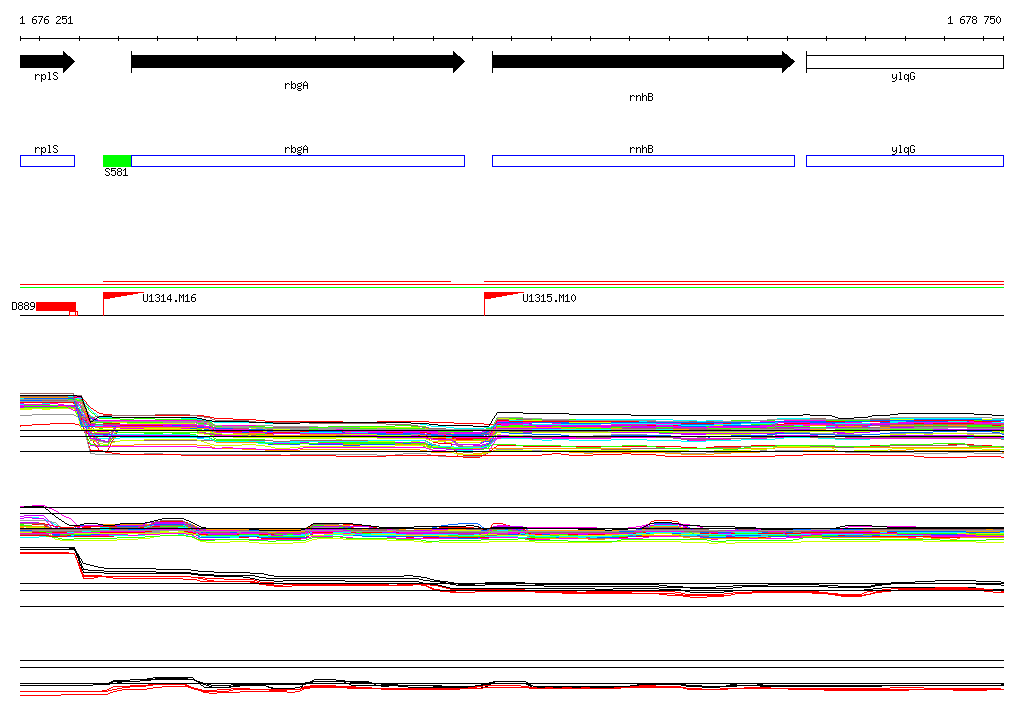The width and height of the screenshot is (1024, 714).
Task: Click the red U1314.M16 promoter flag
Action: point(120,296)
